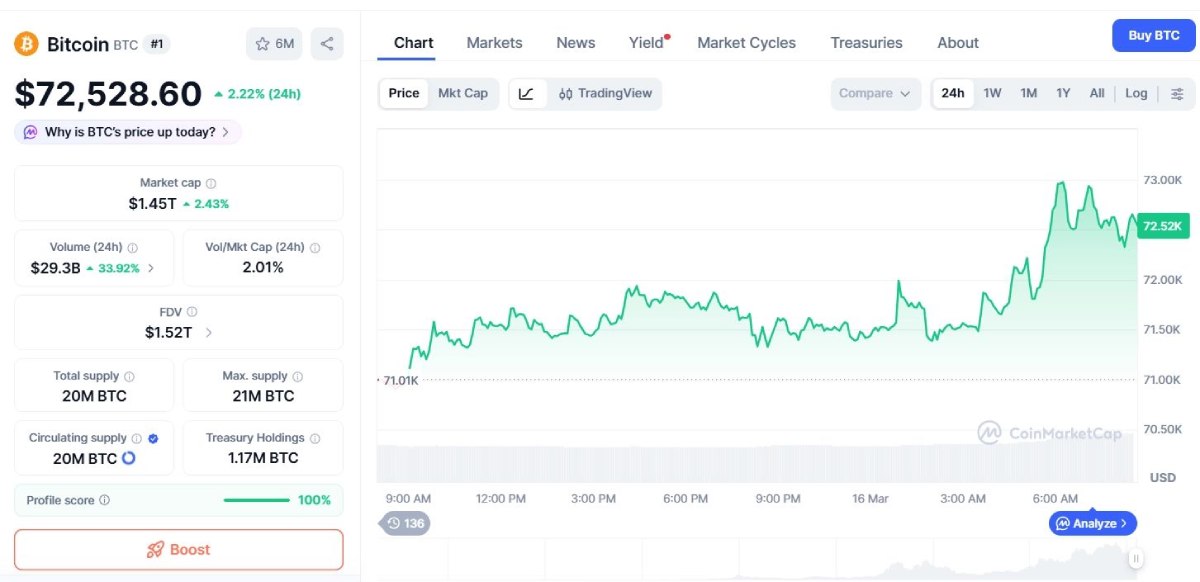This screenshot has width=1200, height=582.
Task: Open the chart settings sliders icon
Action: (1177, 94)
